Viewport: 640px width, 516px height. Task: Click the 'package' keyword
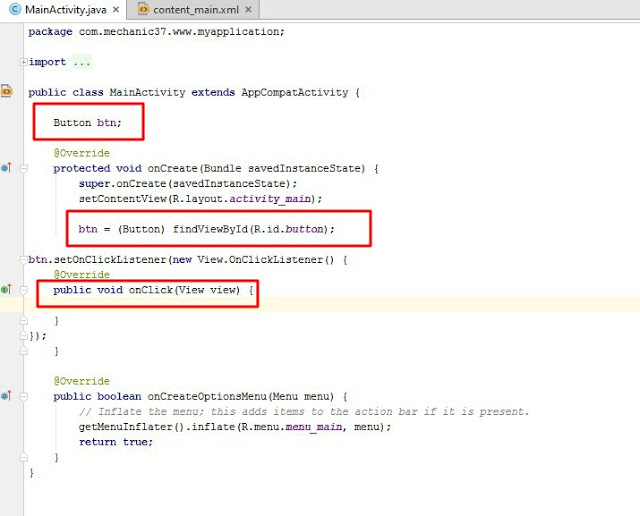pos(50,31)
